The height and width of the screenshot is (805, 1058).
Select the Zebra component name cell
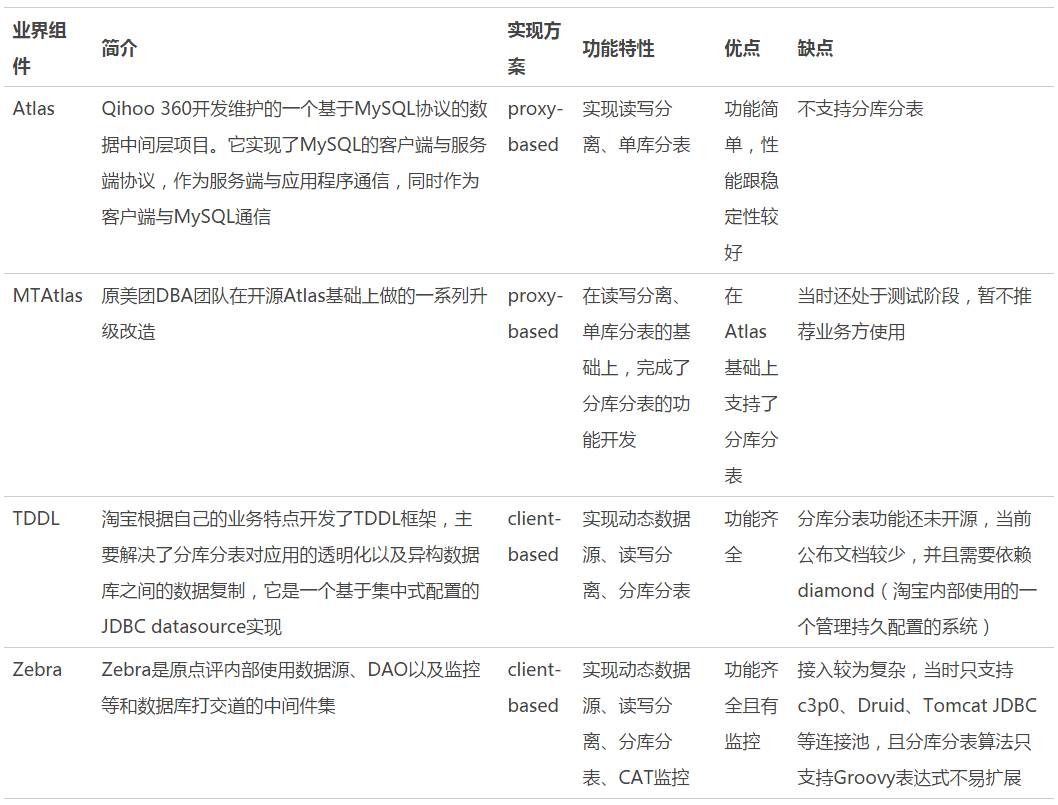(37, 669)
